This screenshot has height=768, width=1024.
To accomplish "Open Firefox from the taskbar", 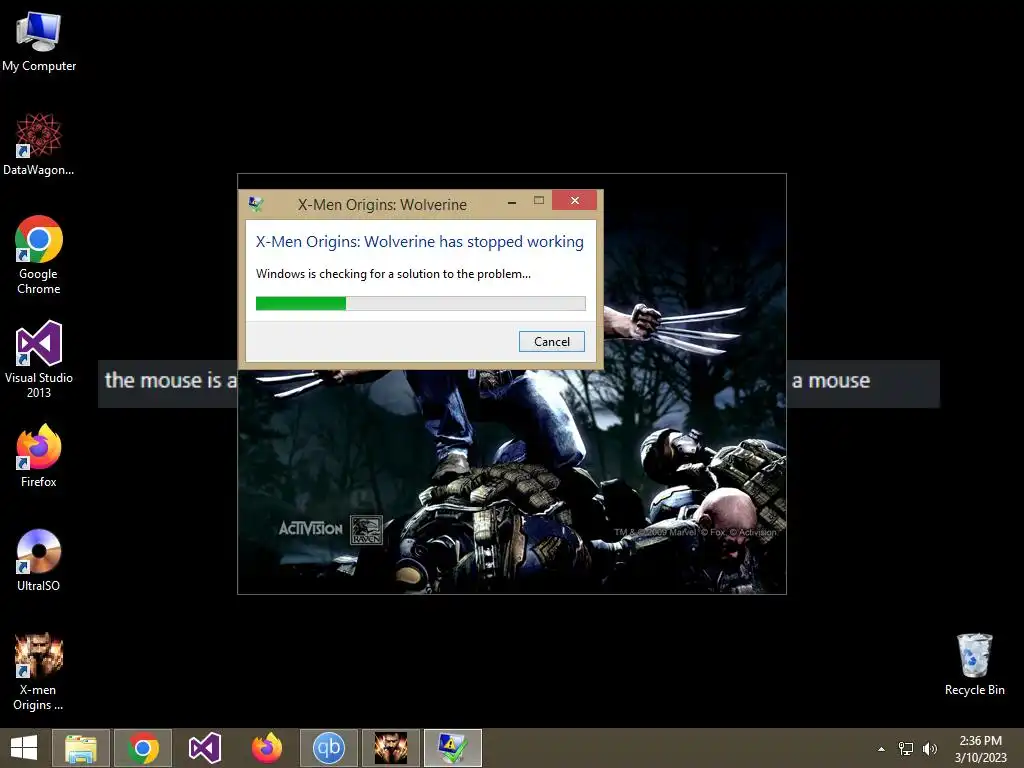I will point(266,748).
